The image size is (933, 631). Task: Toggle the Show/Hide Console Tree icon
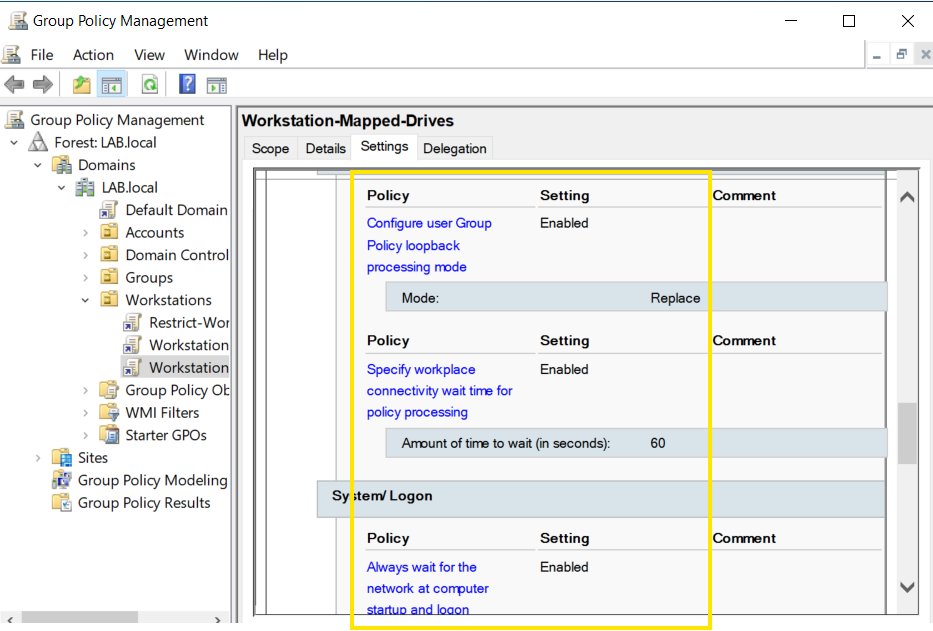[x=111, y=85]
